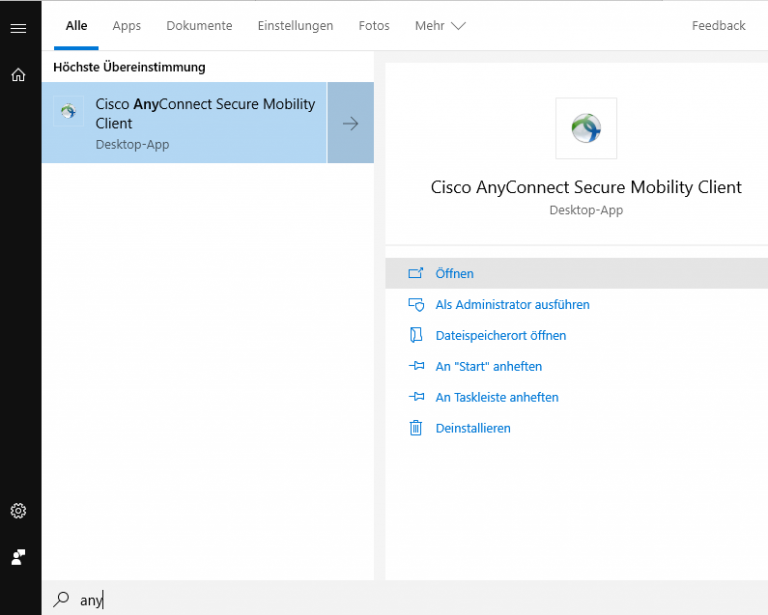Screen dimensions: 768x615
Task: Click the Dateispeicherort öffnen folder icon
Action: coord(416,335)
